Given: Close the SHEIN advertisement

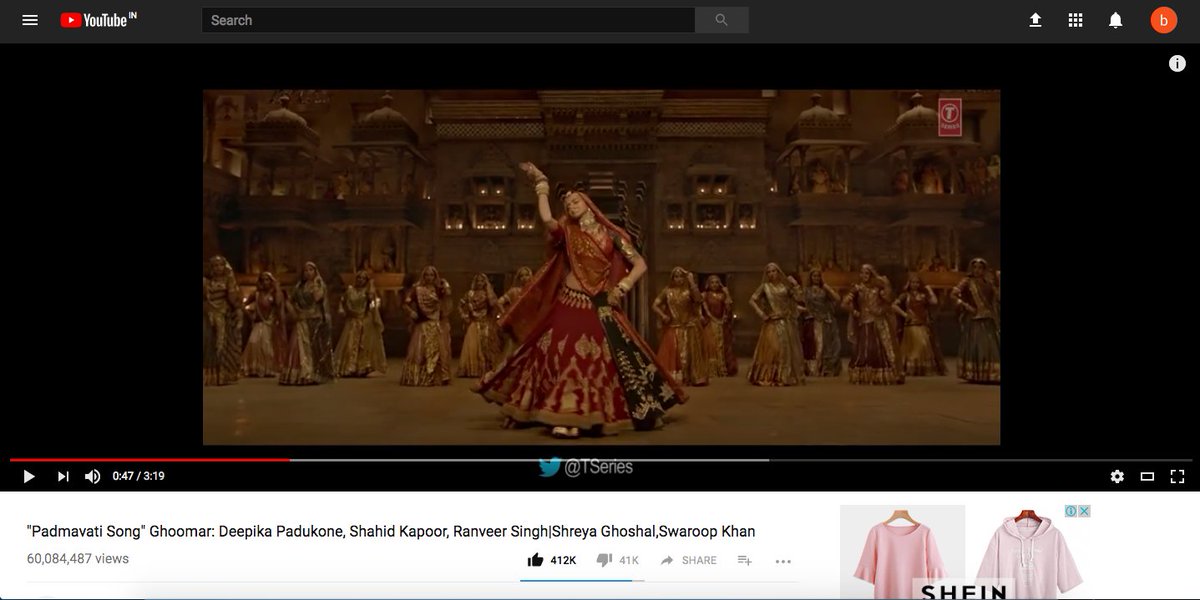Looking at the screenshot, I should point(1084,511).
